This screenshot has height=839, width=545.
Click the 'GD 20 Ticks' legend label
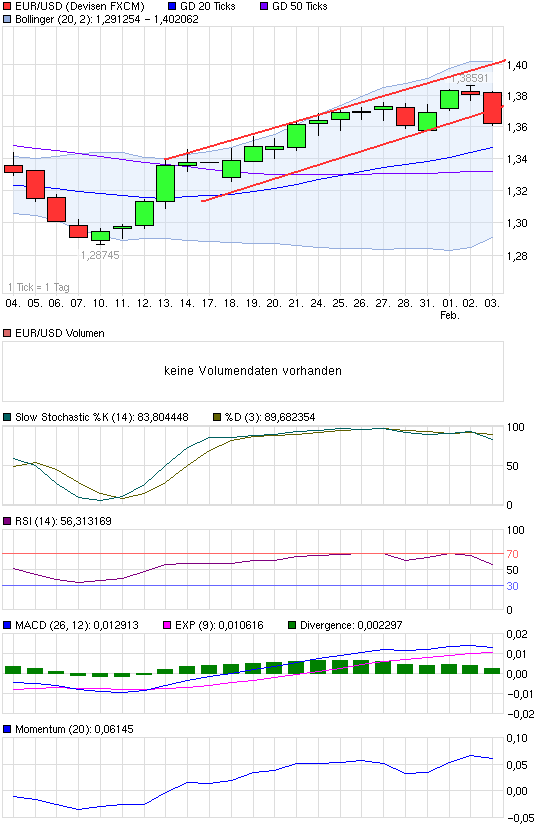pyautogui.click(x=208, y=6)
